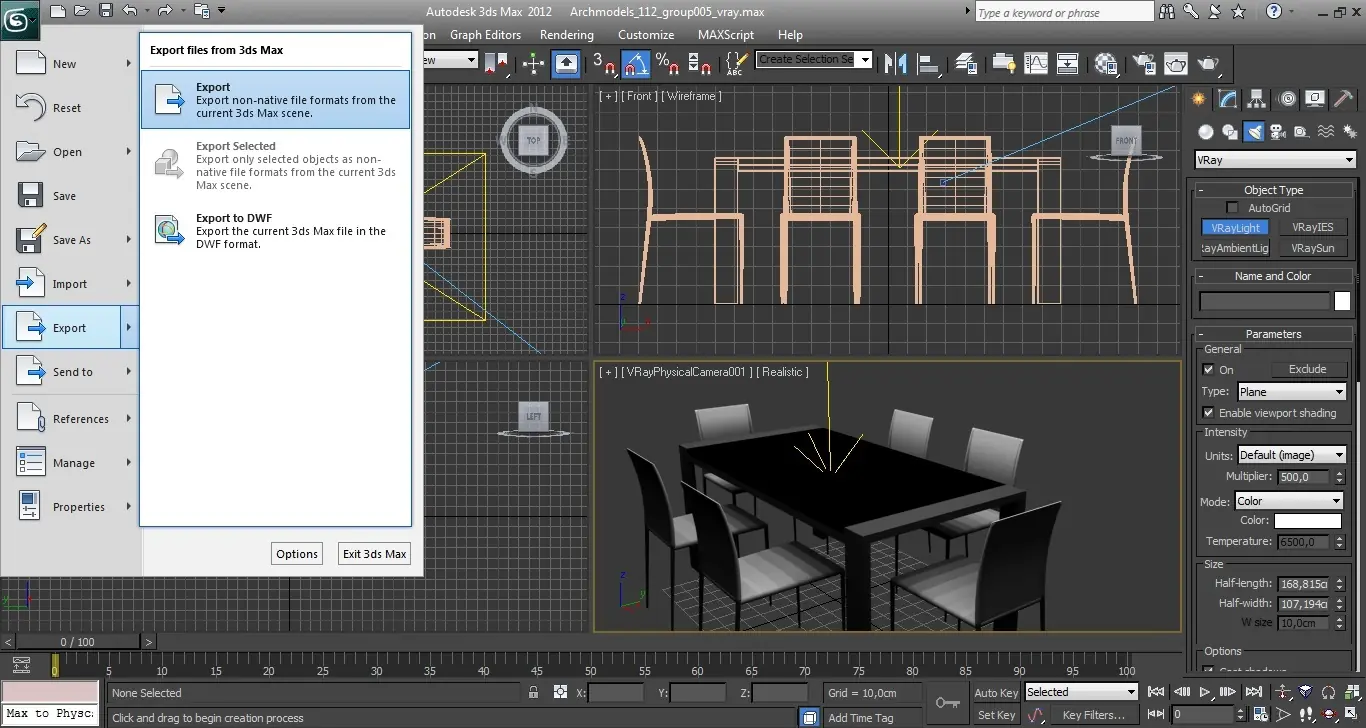Viewport: 1366px width, 728px height.
Task: Jump to the animation start frame
Action: point(1156,691)
